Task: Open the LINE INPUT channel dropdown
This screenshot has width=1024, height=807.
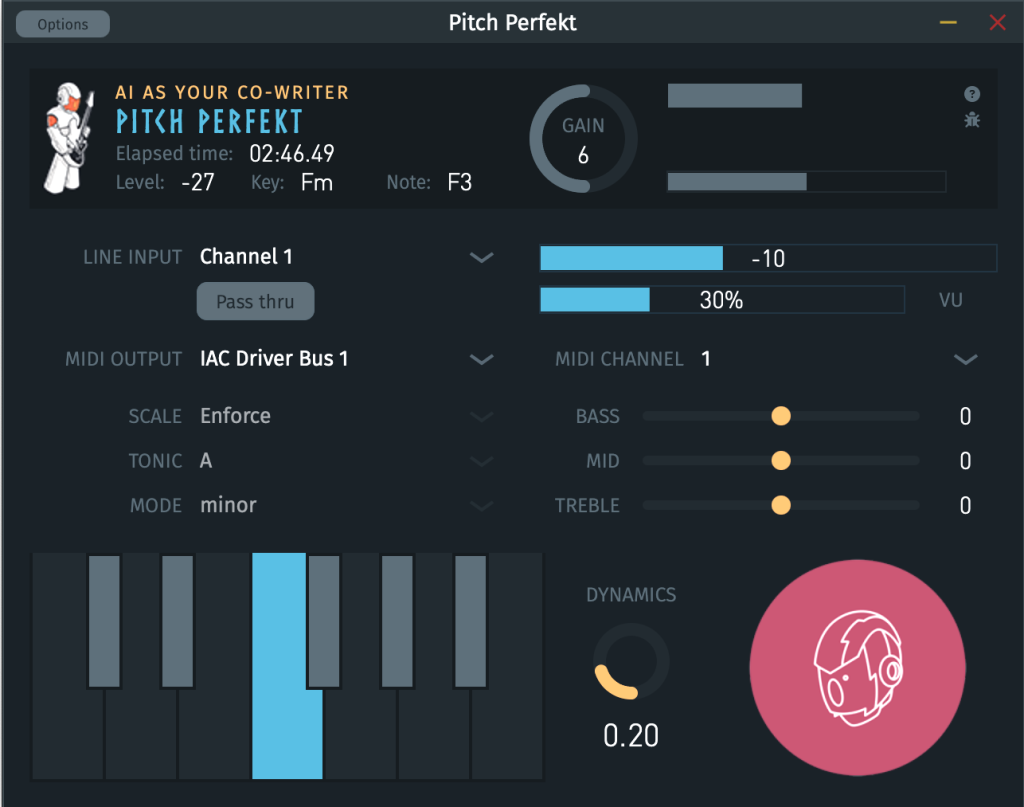Action: tap(482, 257)
